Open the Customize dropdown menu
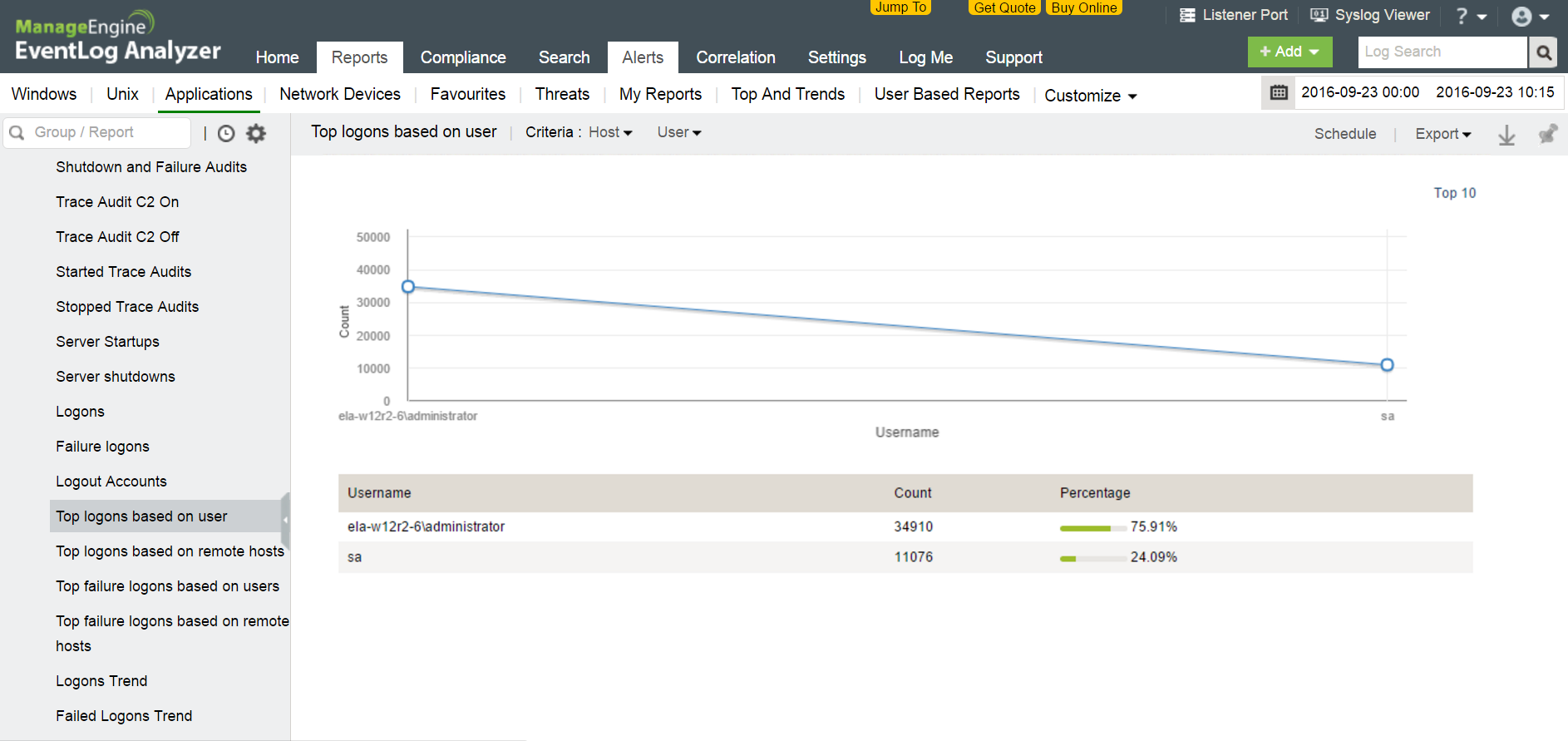This screenshot has width=1568, height=741. pos(1090,96)
